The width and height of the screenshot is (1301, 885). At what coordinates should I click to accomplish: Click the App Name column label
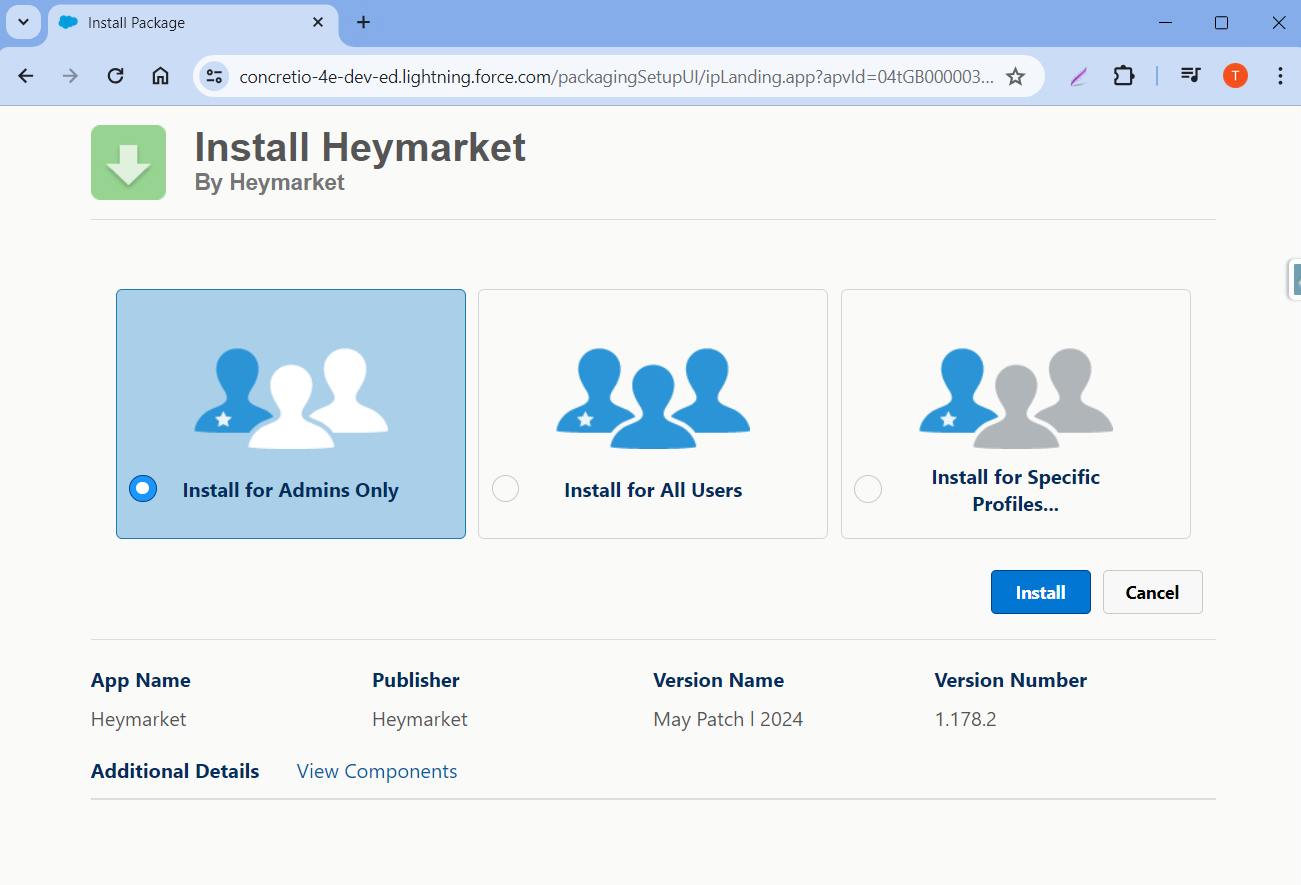(x=141, y=680)
